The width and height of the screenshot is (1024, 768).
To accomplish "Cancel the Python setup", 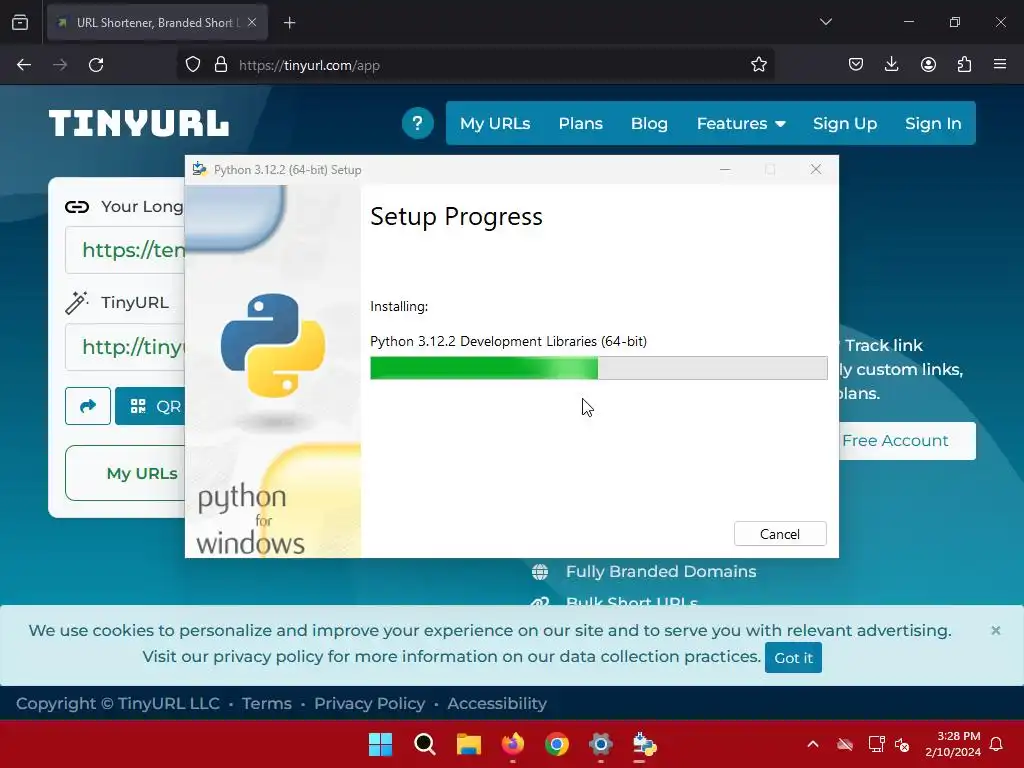I will pyautogui.click(x=780, y=534).
